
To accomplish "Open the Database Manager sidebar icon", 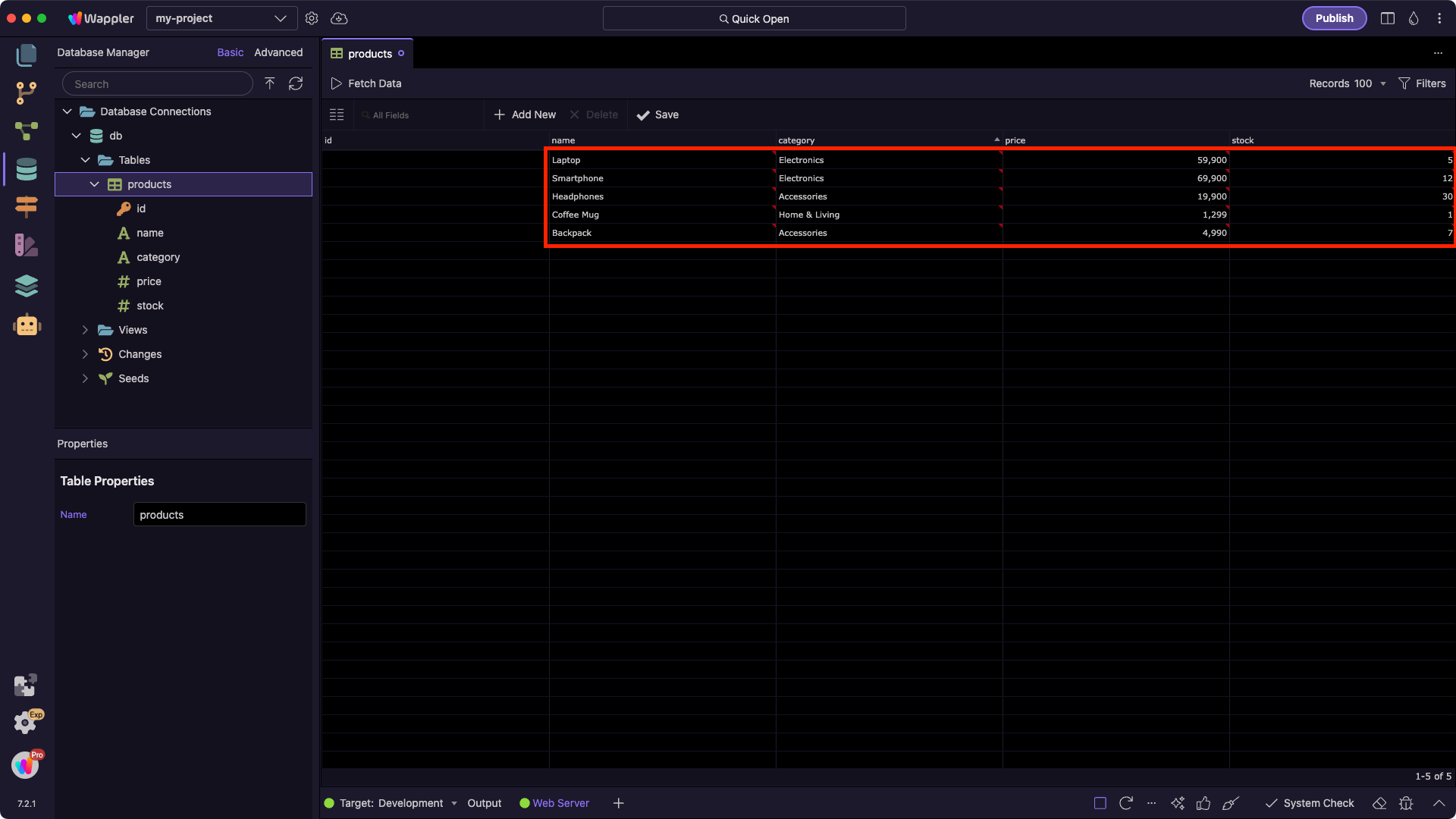I will pos(27,169).
